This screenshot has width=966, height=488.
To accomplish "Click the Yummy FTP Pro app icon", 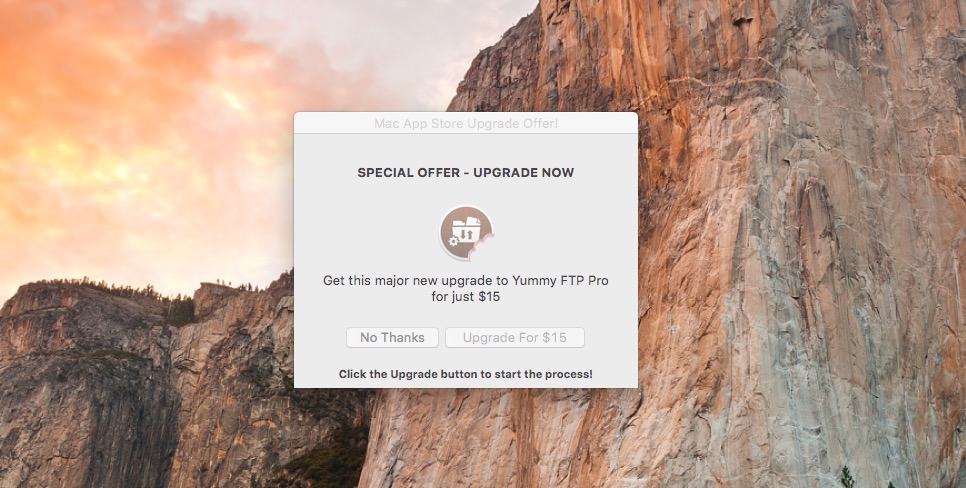I will click(x=466, y=233).
